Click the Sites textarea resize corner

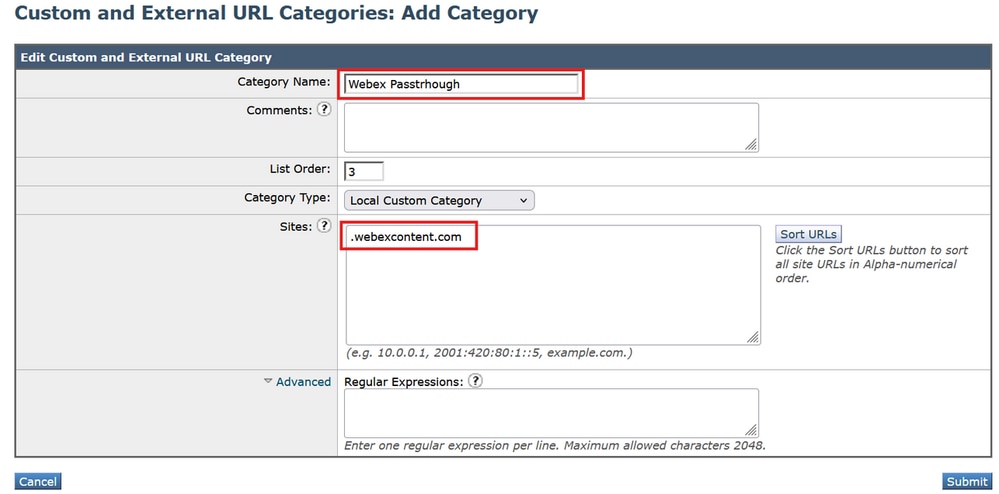pyautogui.click(x=751, y=337)
